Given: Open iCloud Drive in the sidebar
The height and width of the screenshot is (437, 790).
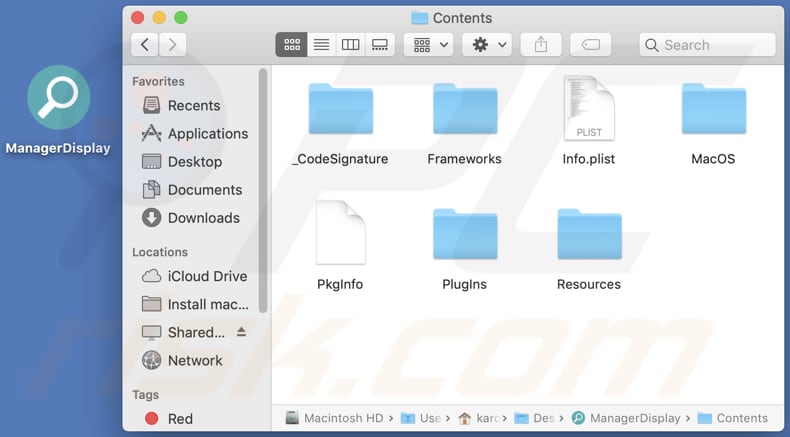Looking at the screenshot, I should point(194,276).
